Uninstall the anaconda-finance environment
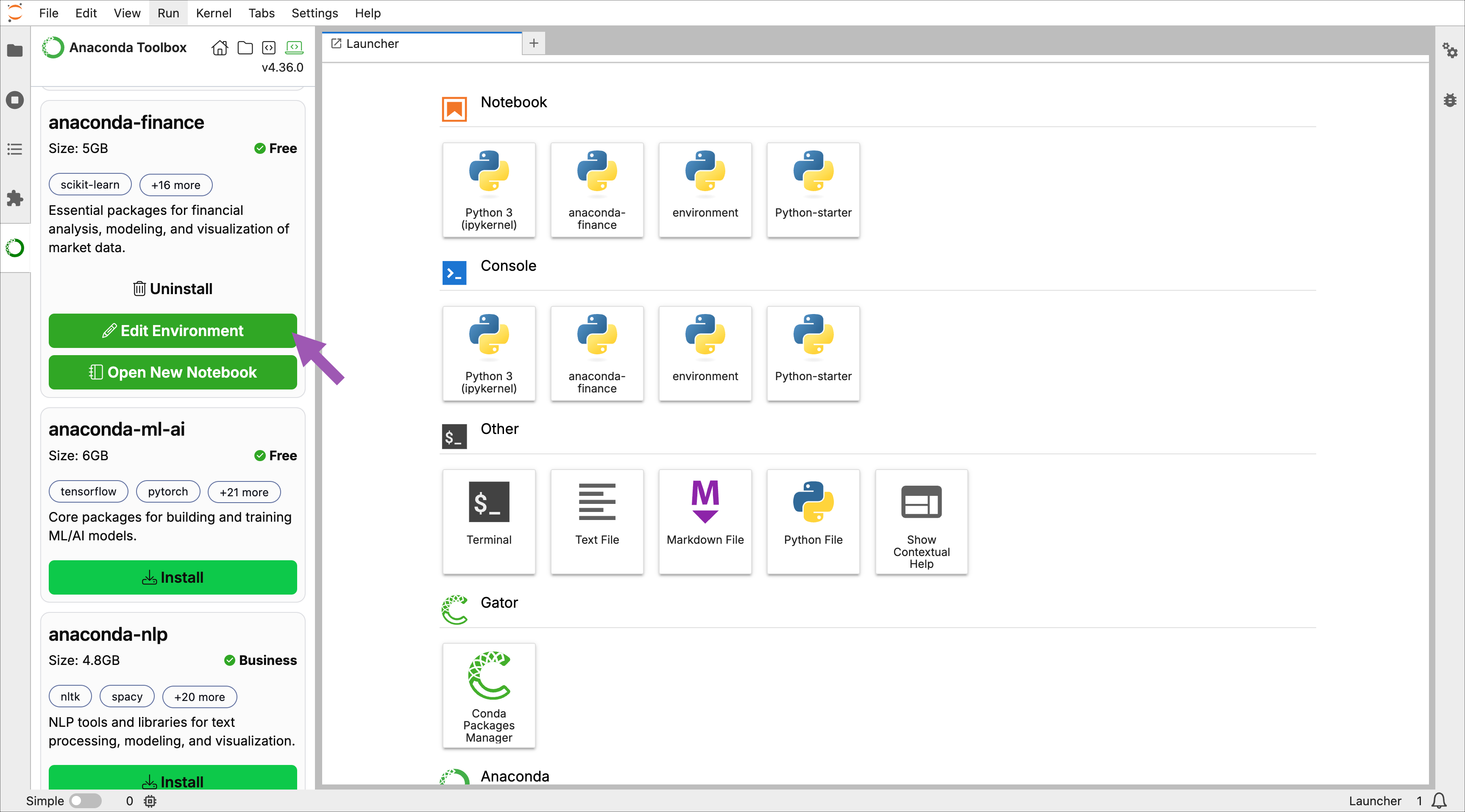The image size is (1465, 812). click(173, 289)
